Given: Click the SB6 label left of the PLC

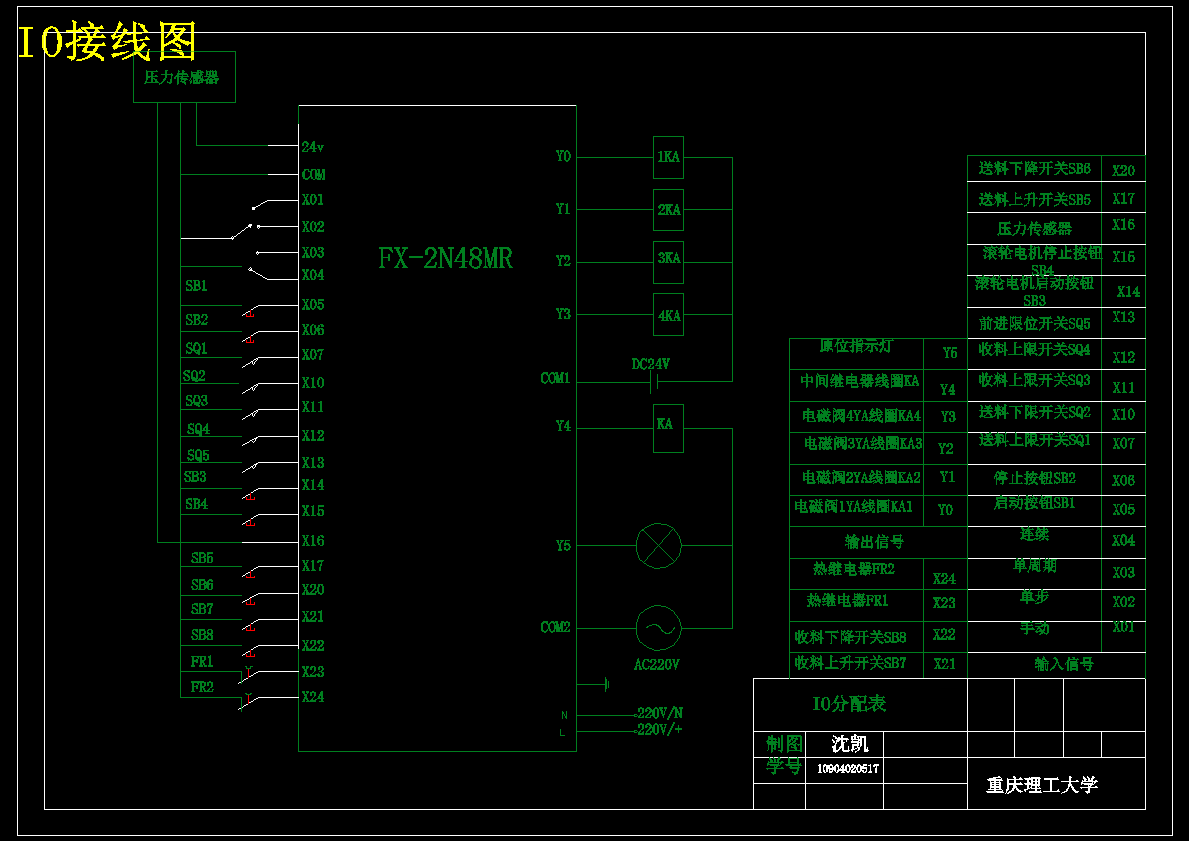Looking at the screenshot, I should pos(202,585).
